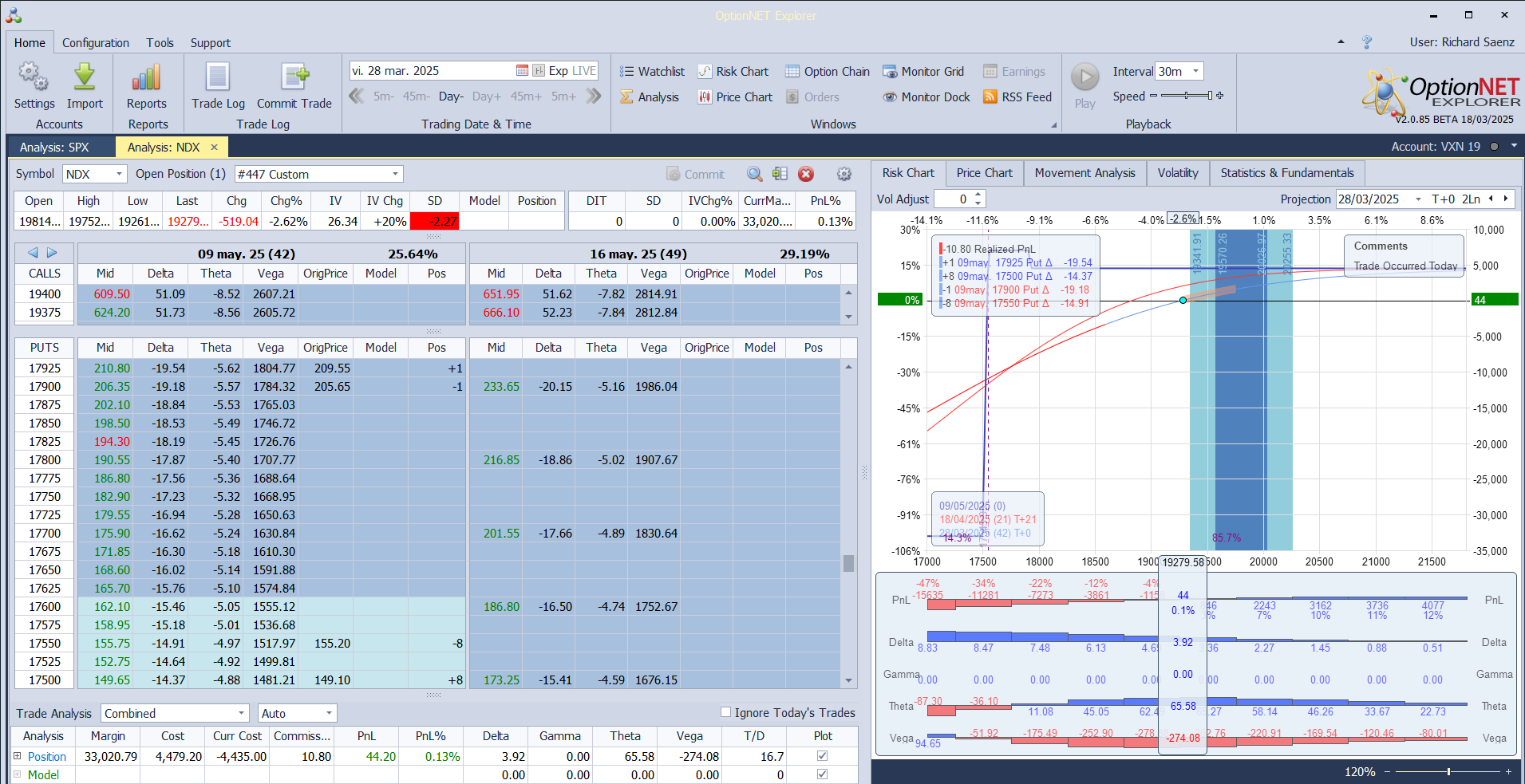Open Reports bar chart icon
The width and height of the screenshot is (1525, 784).
coord(146,77)
